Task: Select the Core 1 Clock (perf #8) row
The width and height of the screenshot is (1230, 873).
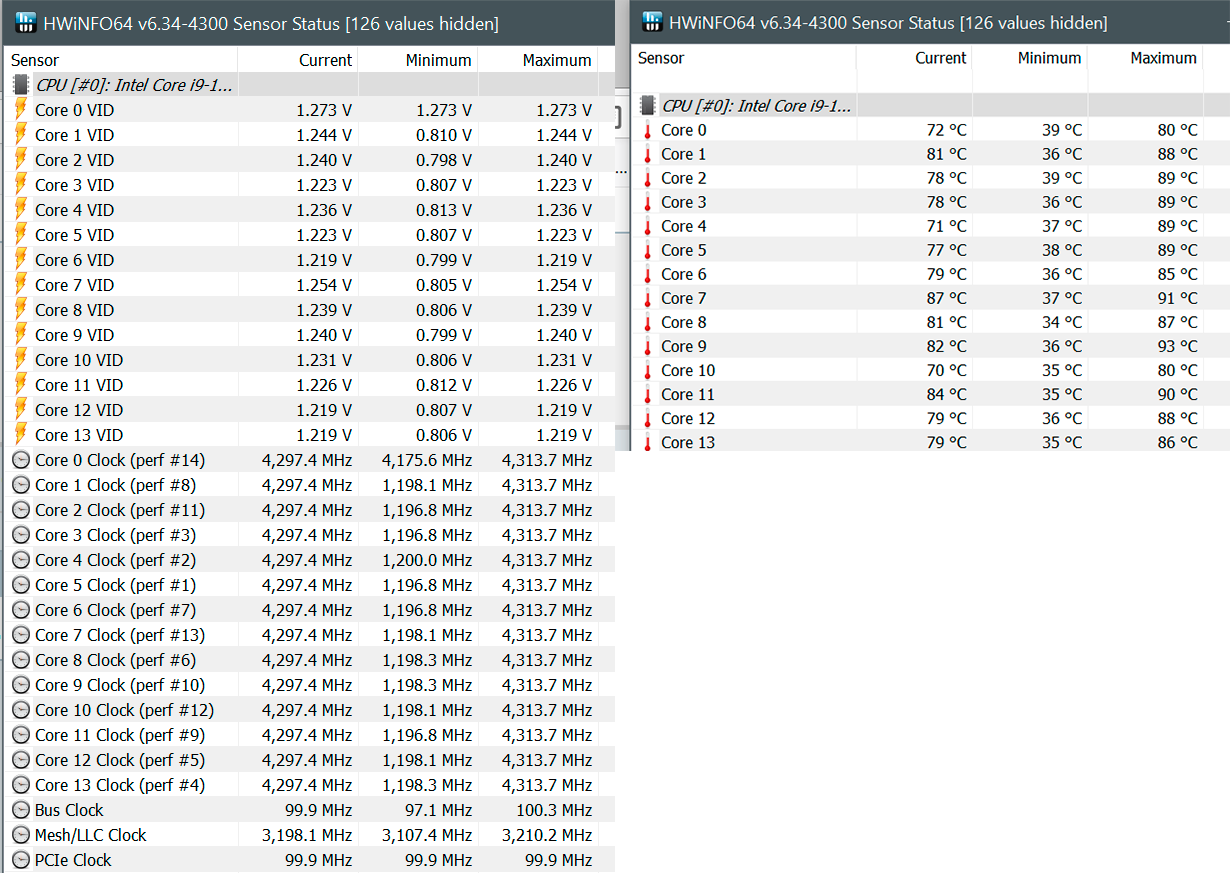Action: click(x=309, y=485)
